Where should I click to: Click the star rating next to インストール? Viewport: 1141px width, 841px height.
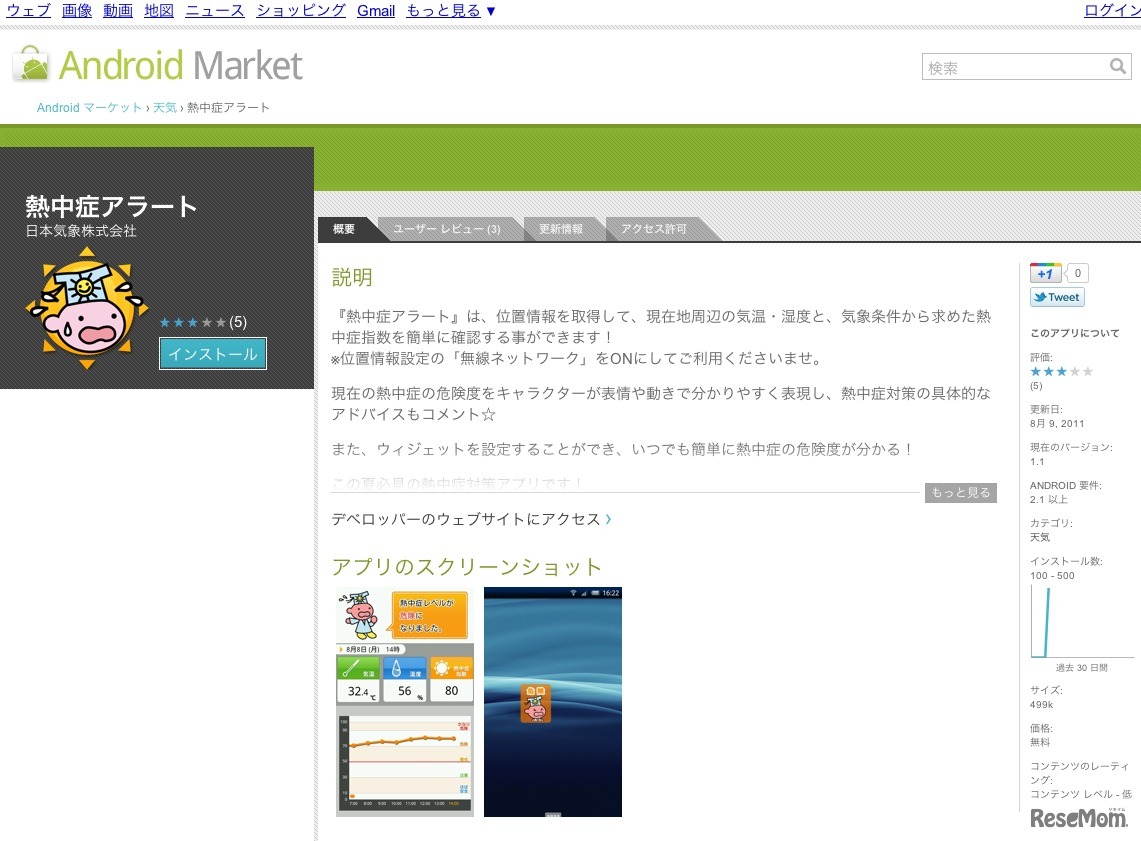point(193,322)
